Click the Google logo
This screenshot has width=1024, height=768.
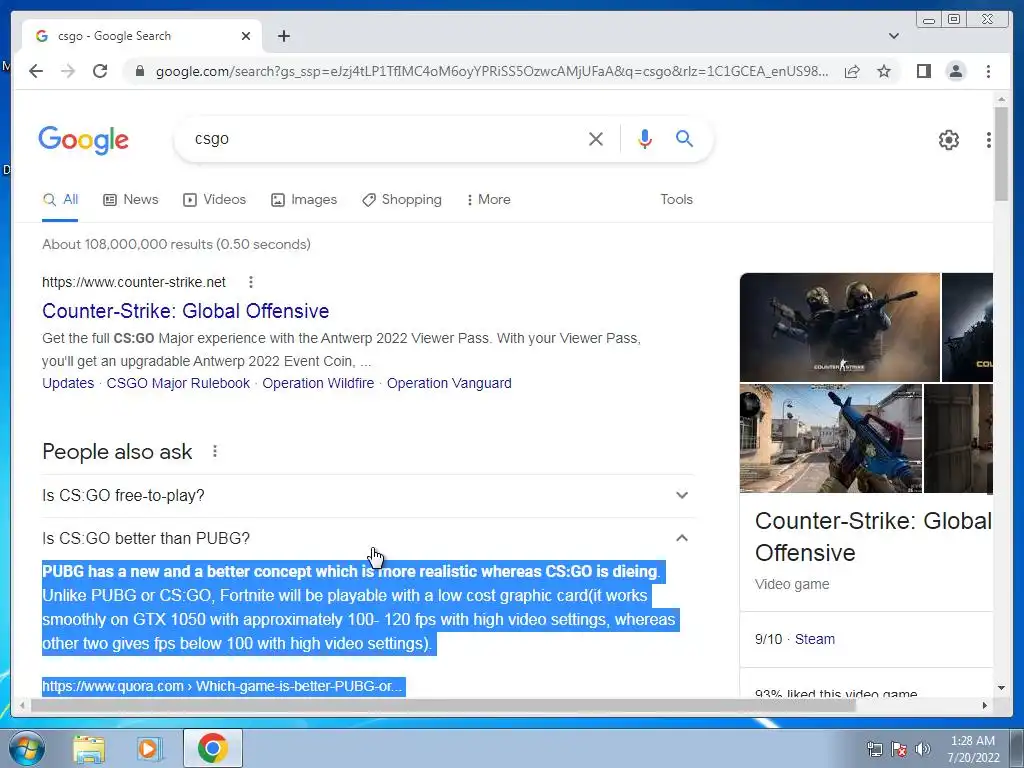84,140
